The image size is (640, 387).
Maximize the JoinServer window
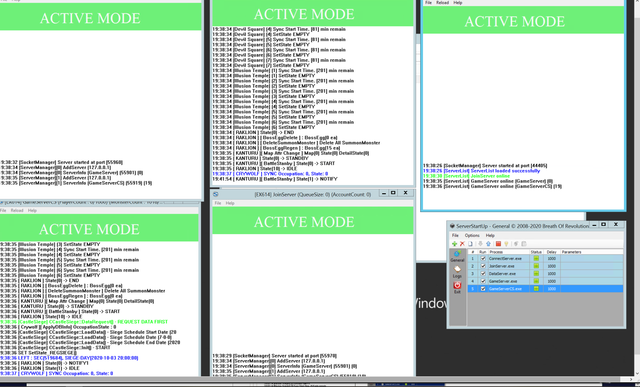pyautogui.click(x=393, y=193)
